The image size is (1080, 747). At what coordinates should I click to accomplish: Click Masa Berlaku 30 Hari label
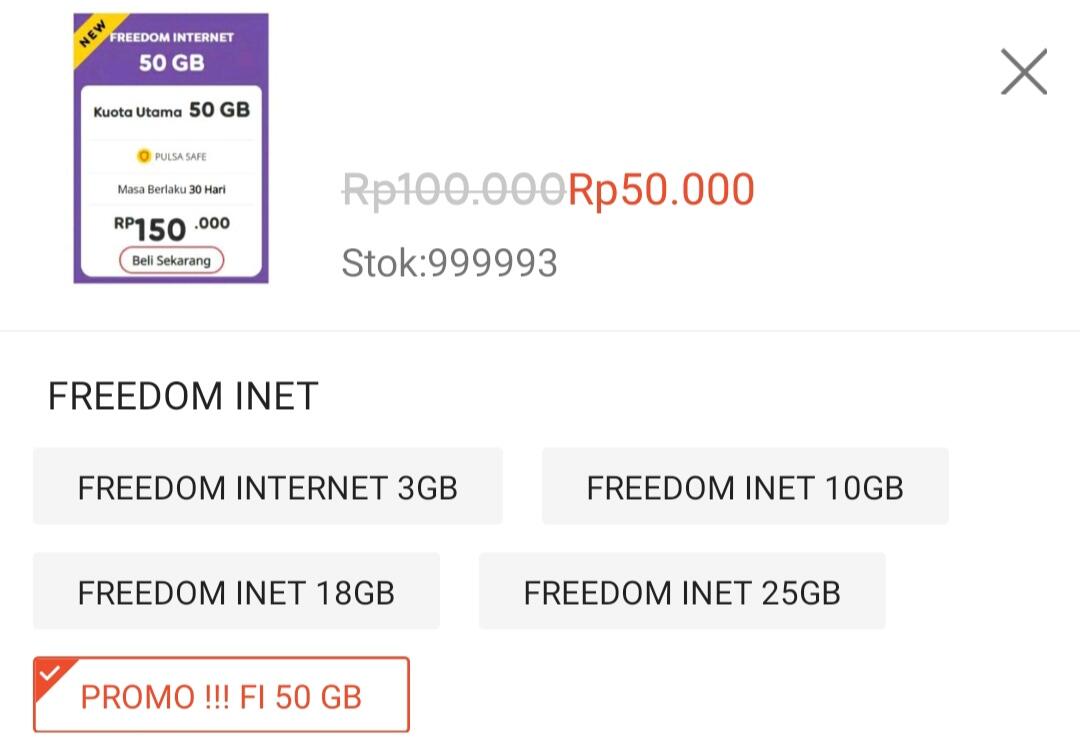(170, 190)
